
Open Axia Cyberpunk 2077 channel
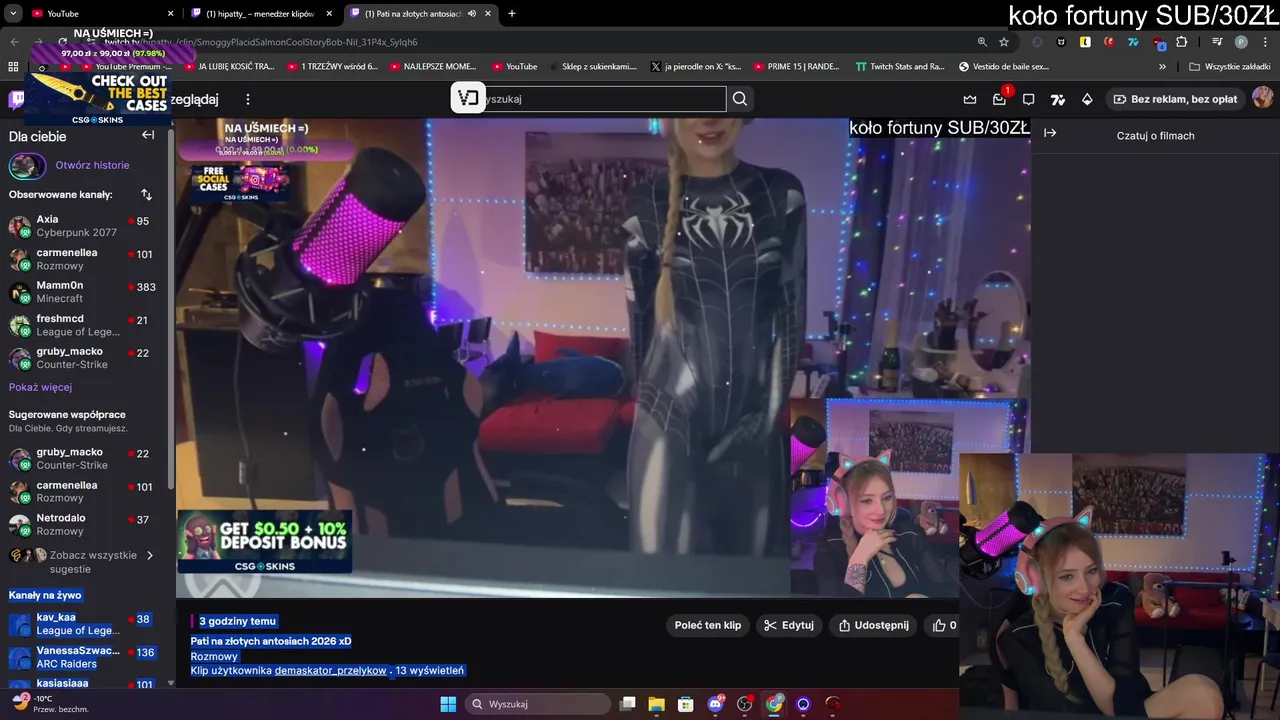pyautogui.click(x=85, y=225)
